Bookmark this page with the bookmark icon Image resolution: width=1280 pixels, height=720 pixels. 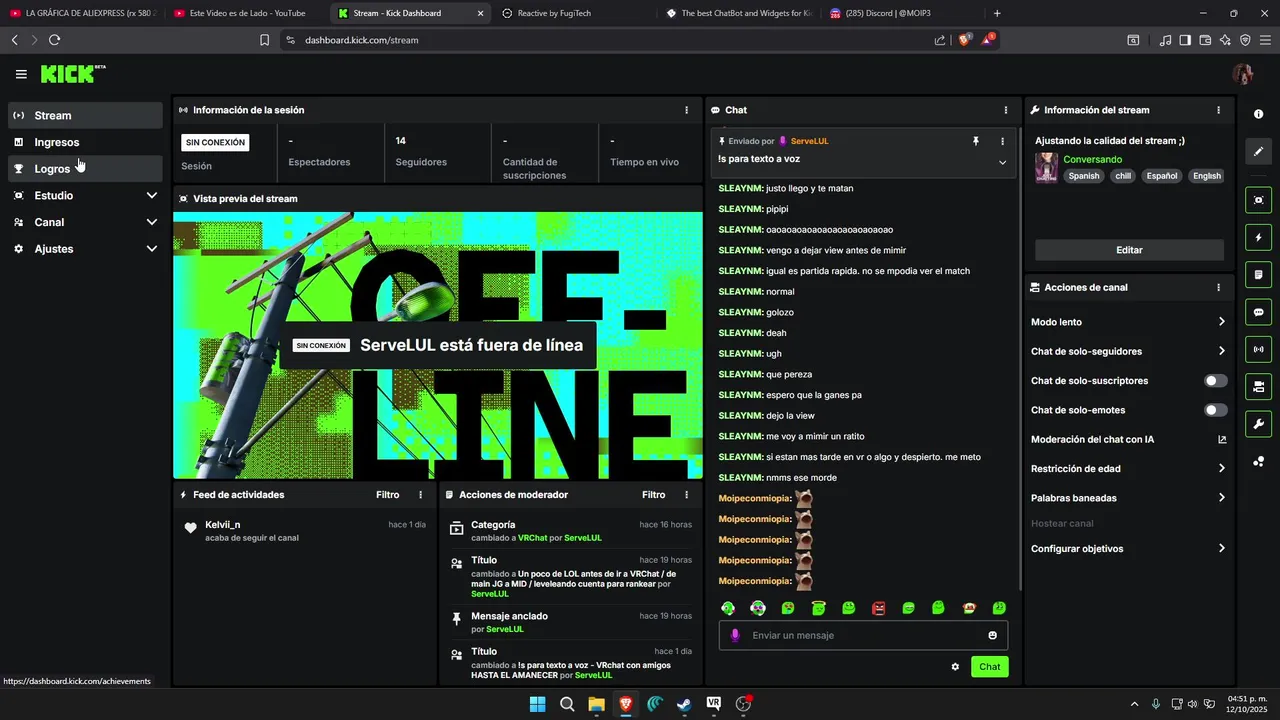[264, 40]
